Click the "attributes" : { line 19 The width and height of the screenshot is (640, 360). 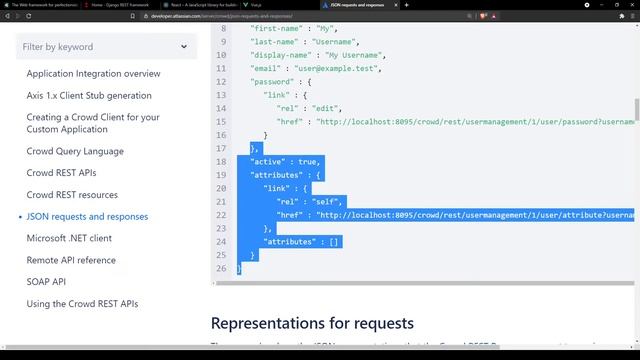[285, 175]
